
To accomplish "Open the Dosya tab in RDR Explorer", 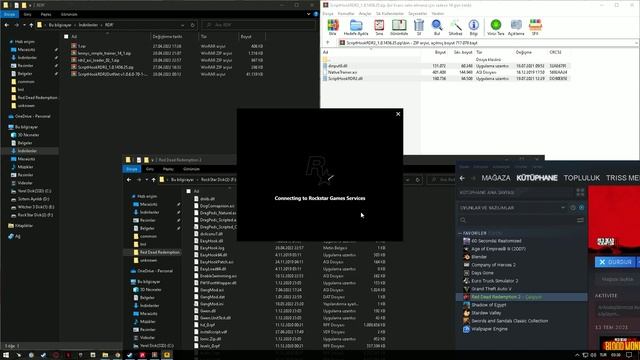I will tap(9, 14).
